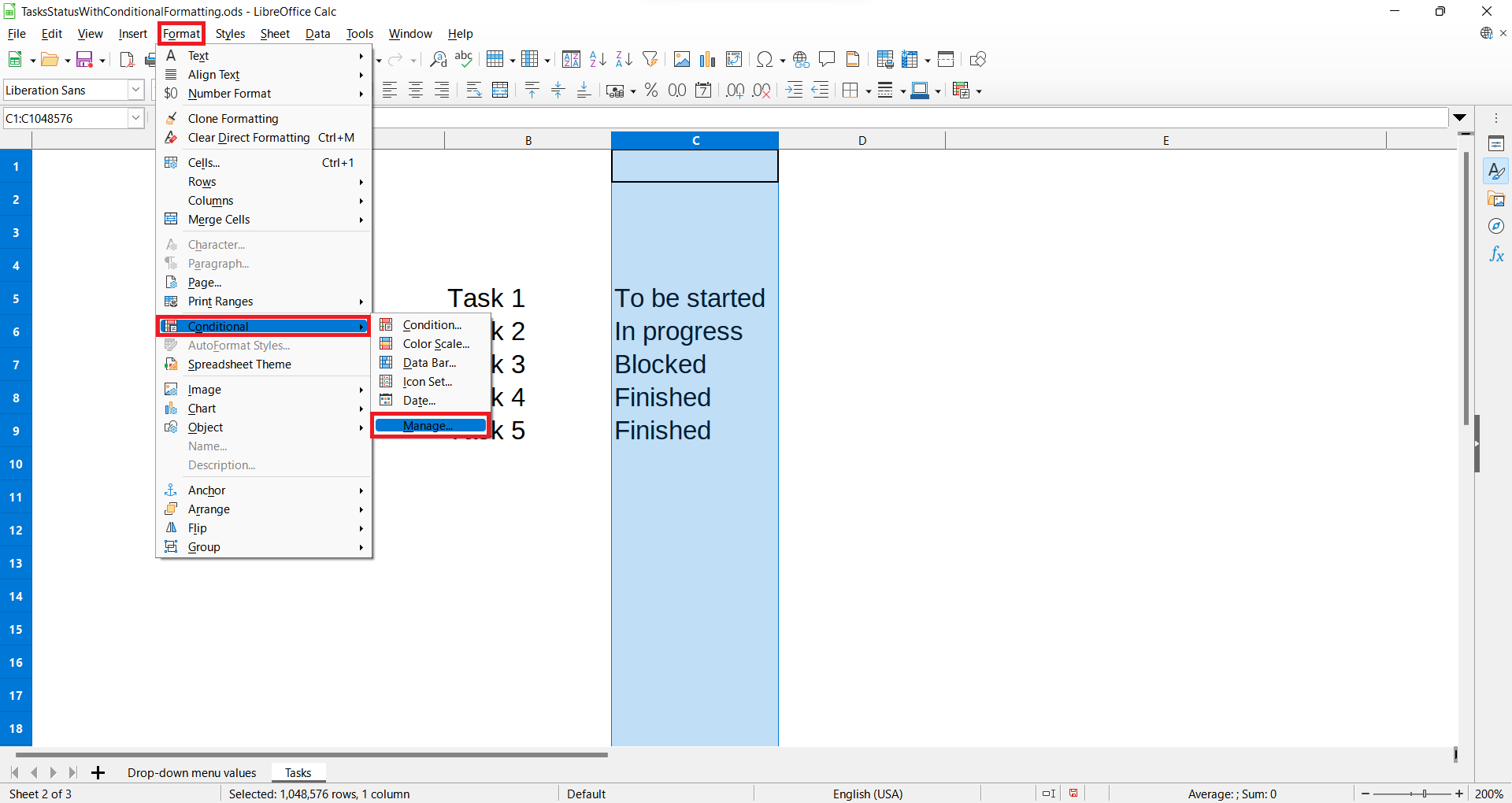Open the Data menu
Screen dimensions: 1512x803
click(x=318, y=33)
